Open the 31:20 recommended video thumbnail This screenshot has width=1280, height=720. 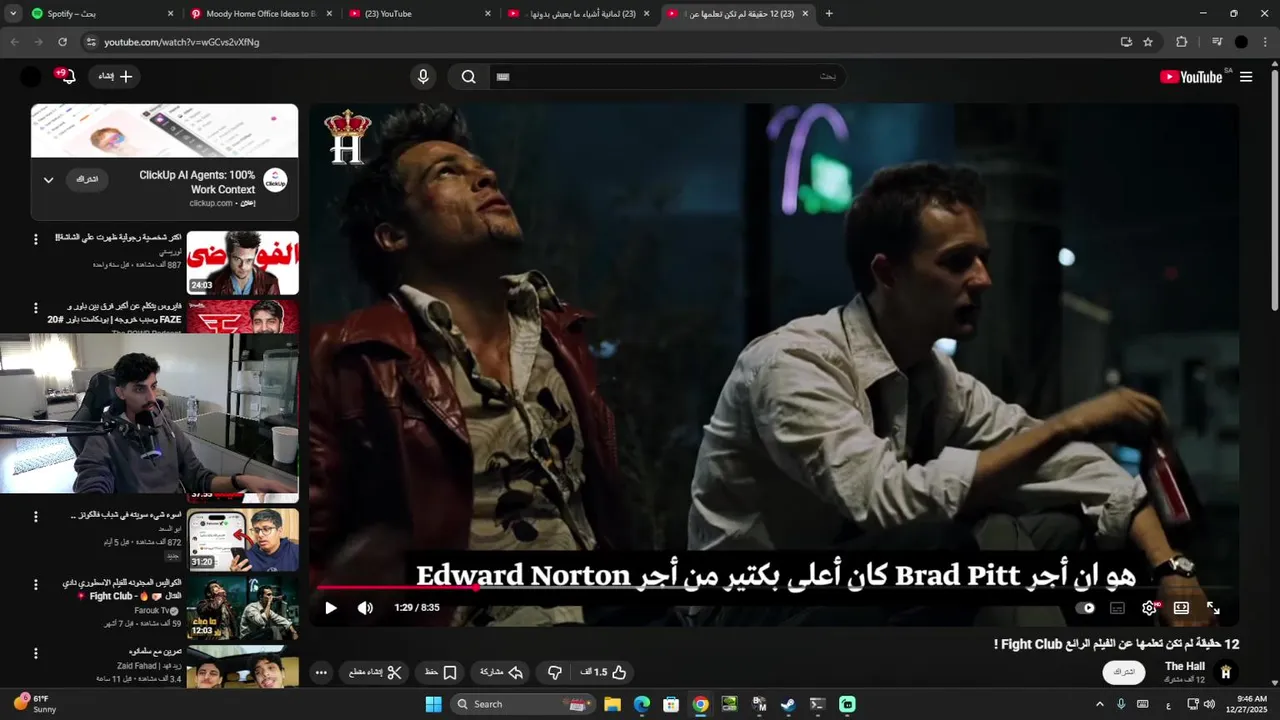click(242, 540)
